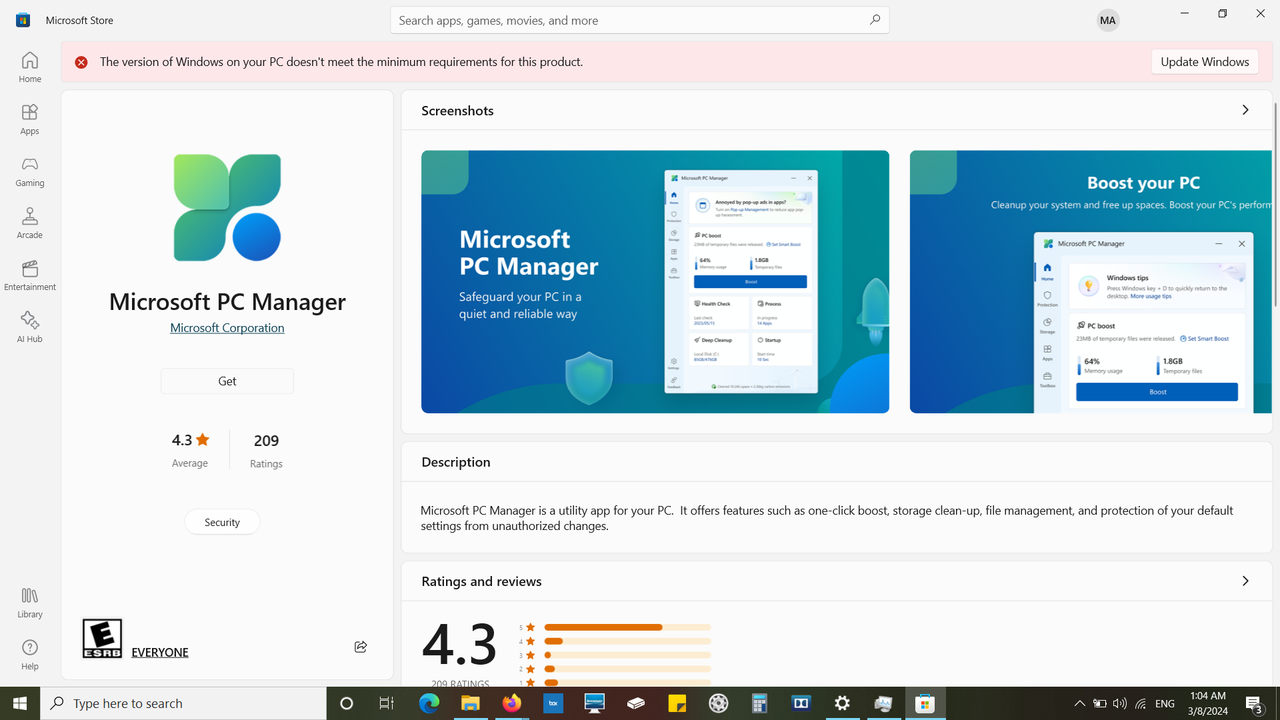Image resolution: width=1280 pixels, height=720 pixels.
Task: Click the Description heading
Action: click(x=456, y=462)
